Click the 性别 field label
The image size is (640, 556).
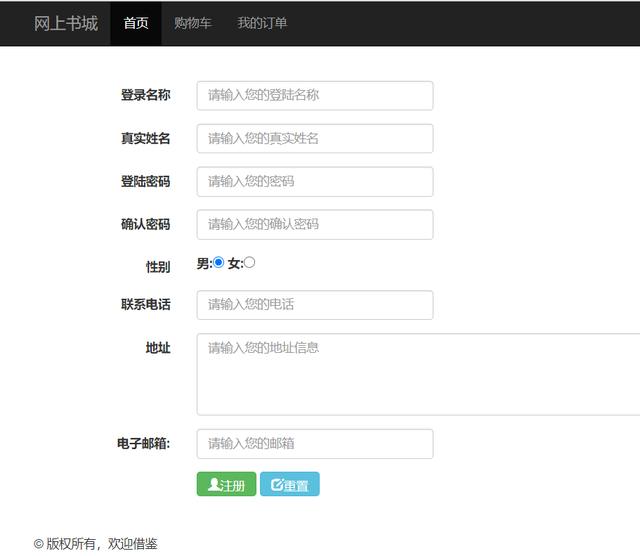[158, 267]
